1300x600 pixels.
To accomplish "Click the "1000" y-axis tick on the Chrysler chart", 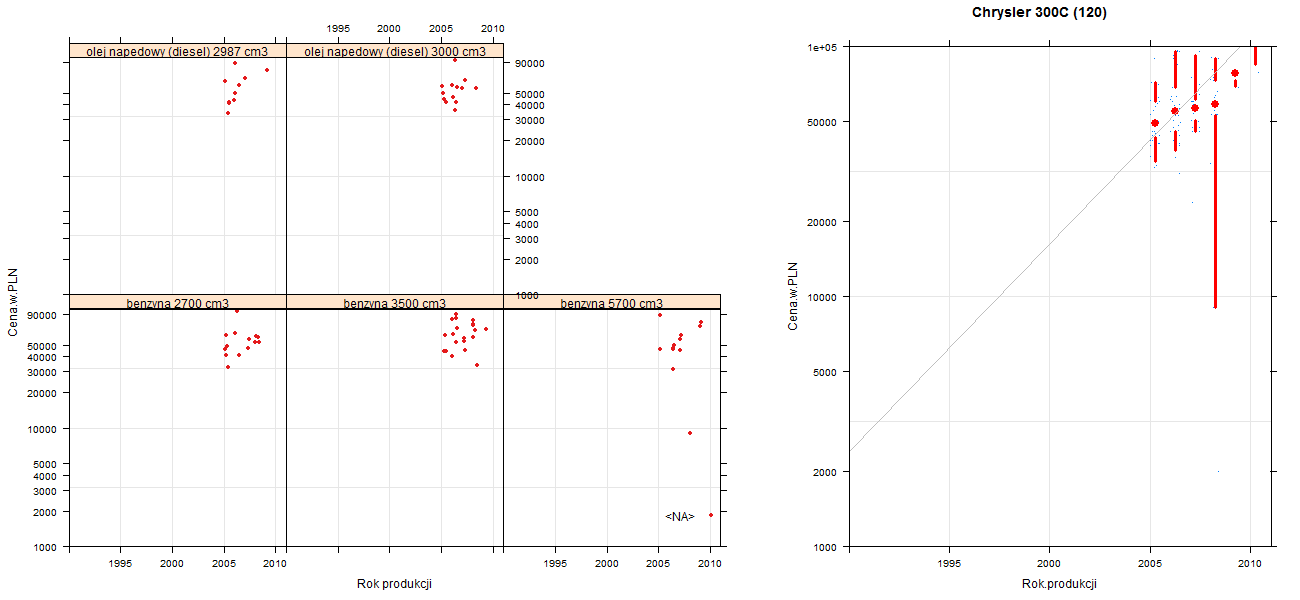I will point(825,547).
